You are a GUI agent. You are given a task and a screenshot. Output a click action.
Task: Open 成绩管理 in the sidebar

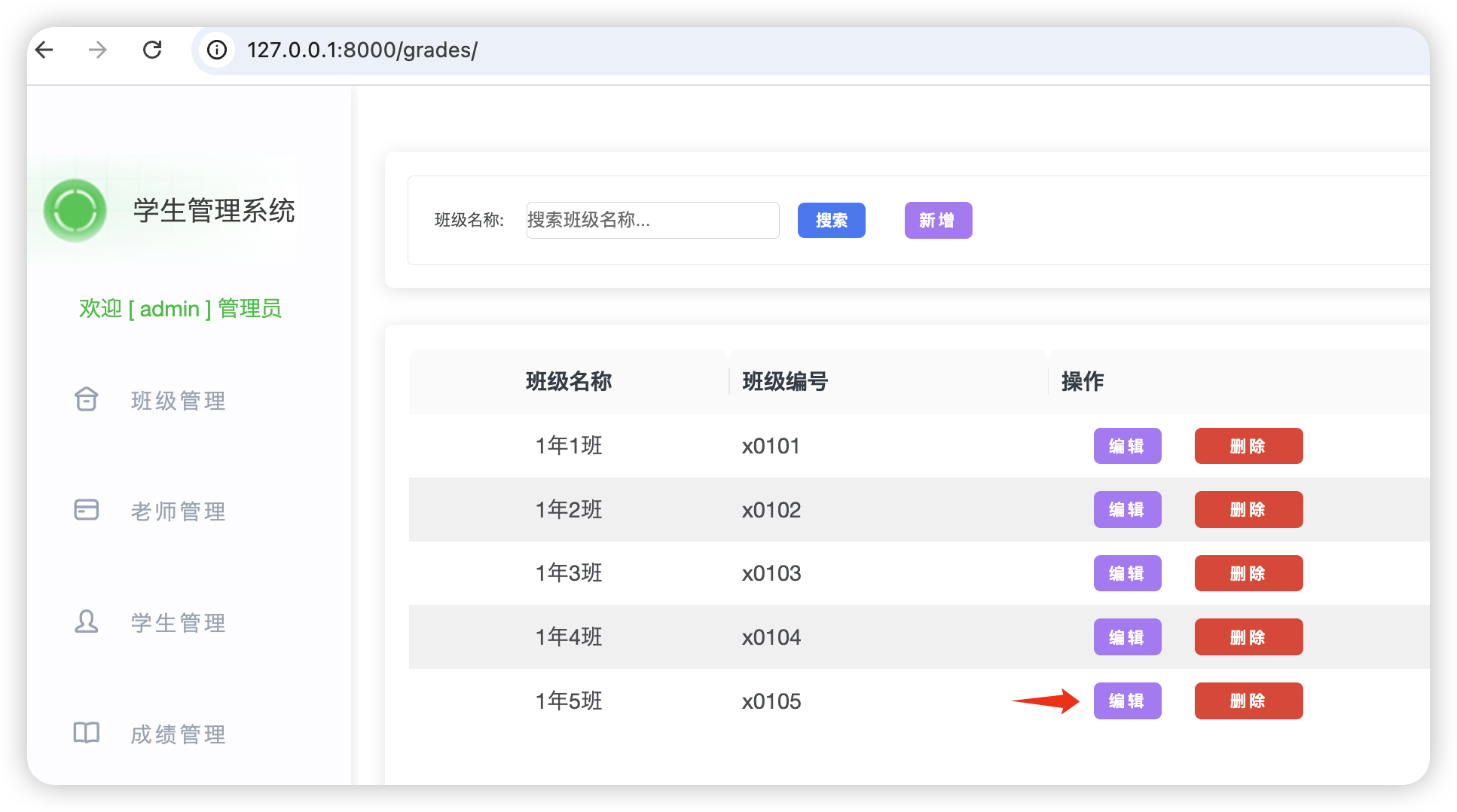[179, 734]
